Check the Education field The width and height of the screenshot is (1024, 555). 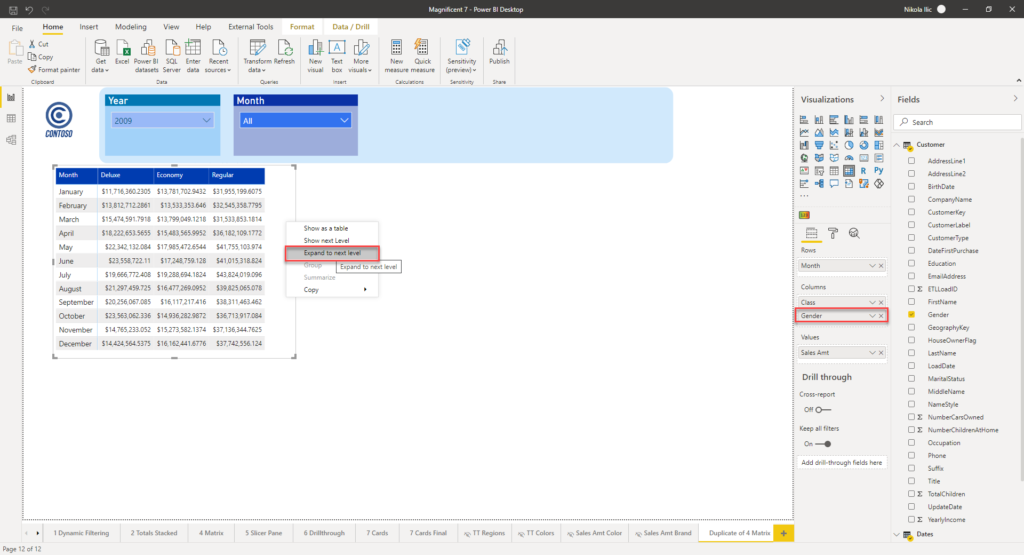912,263
